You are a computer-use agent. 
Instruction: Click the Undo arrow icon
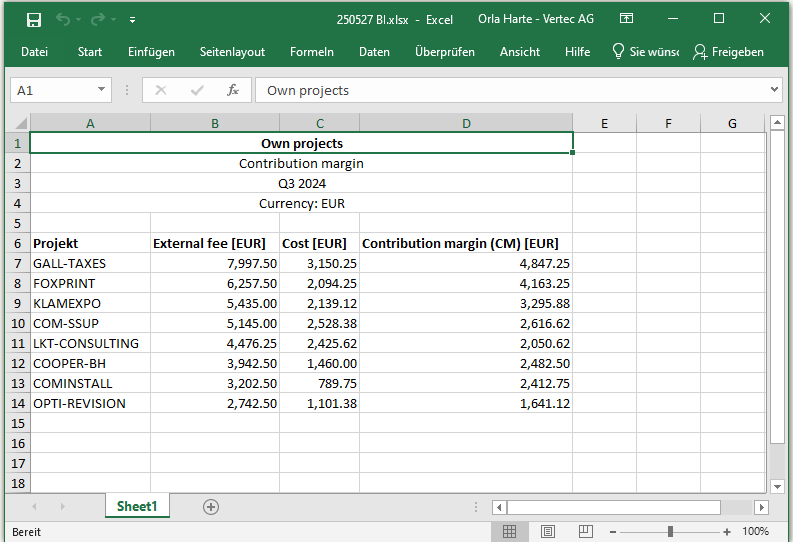click(64, 19)
